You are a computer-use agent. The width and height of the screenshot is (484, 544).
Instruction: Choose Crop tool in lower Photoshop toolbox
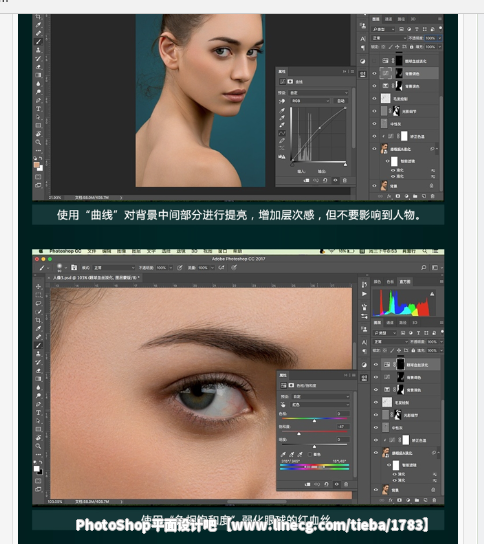coord(38,320)
